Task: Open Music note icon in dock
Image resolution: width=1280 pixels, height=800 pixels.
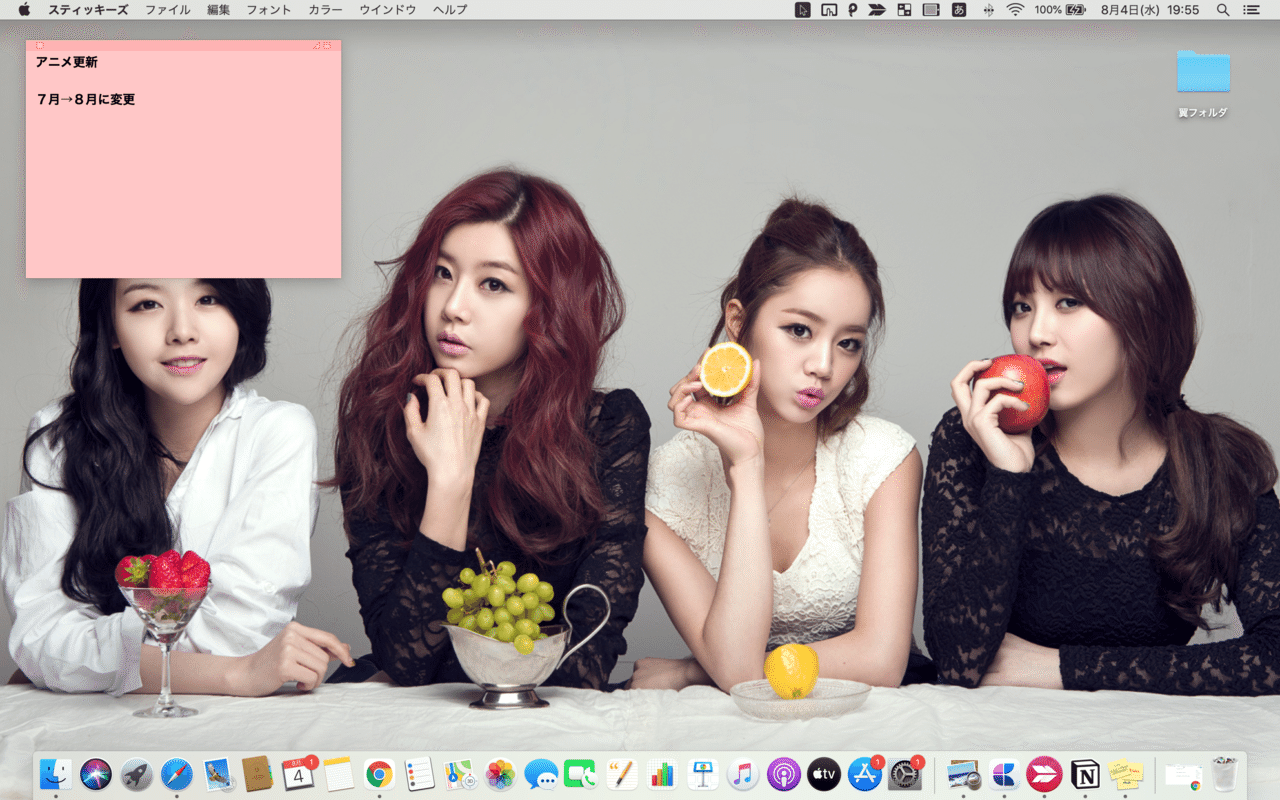Action: (x=743, y=774)
